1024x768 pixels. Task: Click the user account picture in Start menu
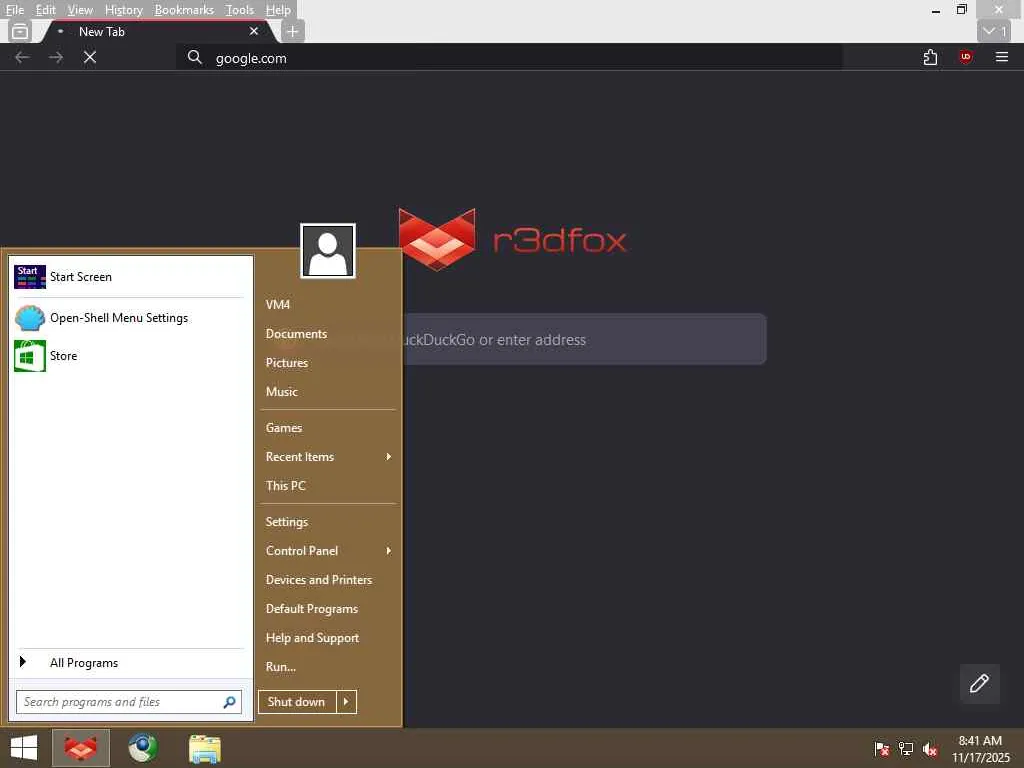[328, 251]
